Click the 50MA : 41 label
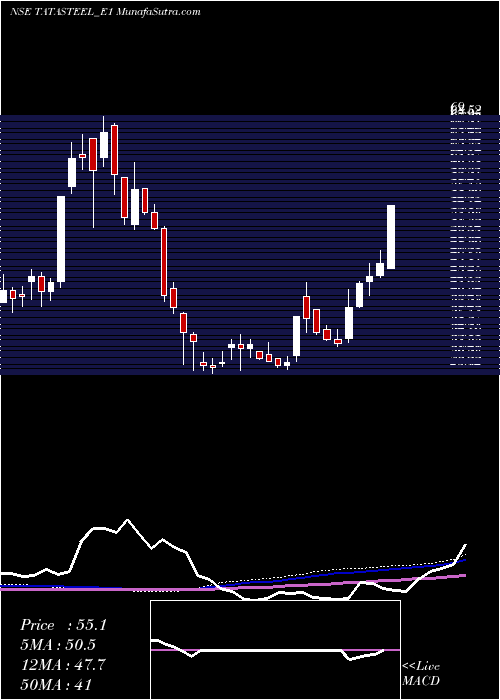 pyautogui.click(x=57, y=684)
